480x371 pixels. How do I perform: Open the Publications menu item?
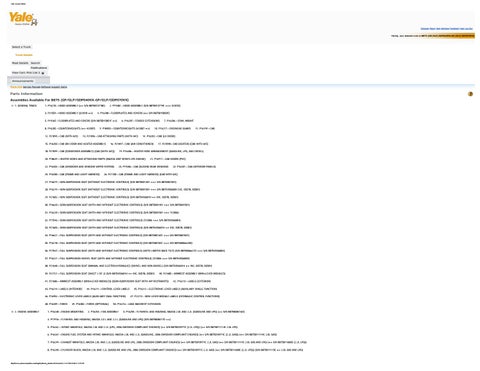tap(39, 68)
